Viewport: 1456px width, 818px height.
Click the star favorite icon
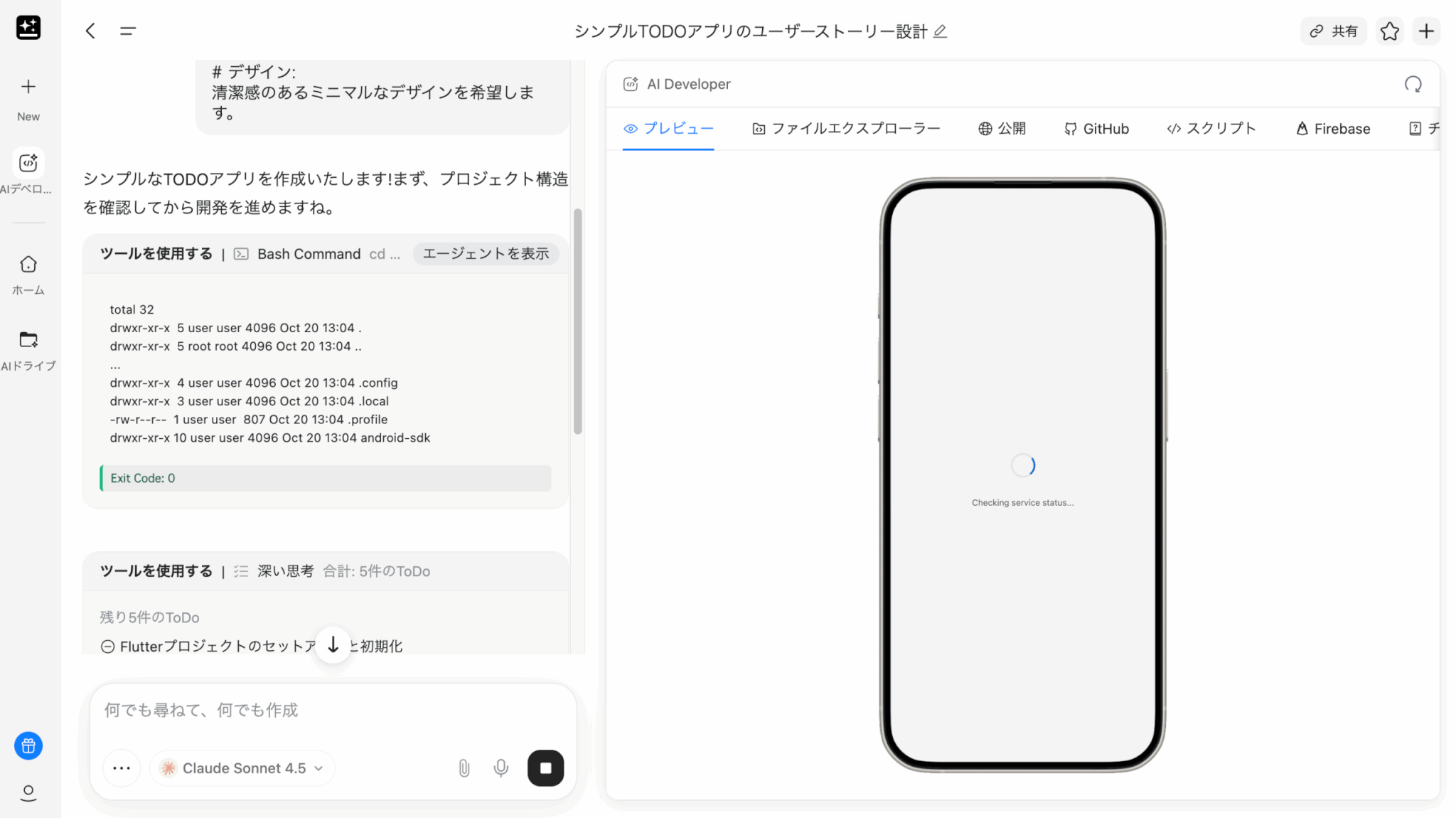tap(1389, 31)
